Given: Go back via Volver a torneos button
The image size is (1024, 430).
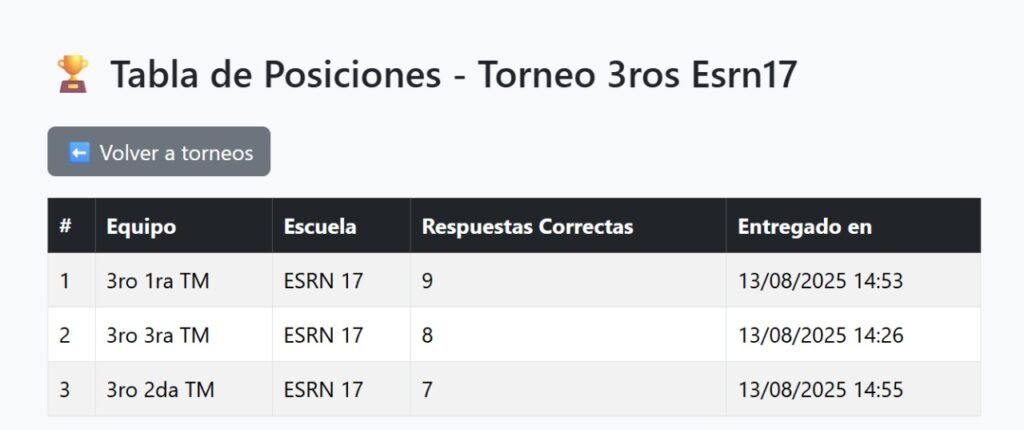Looking at the screenshot, I should click(159, 152).
